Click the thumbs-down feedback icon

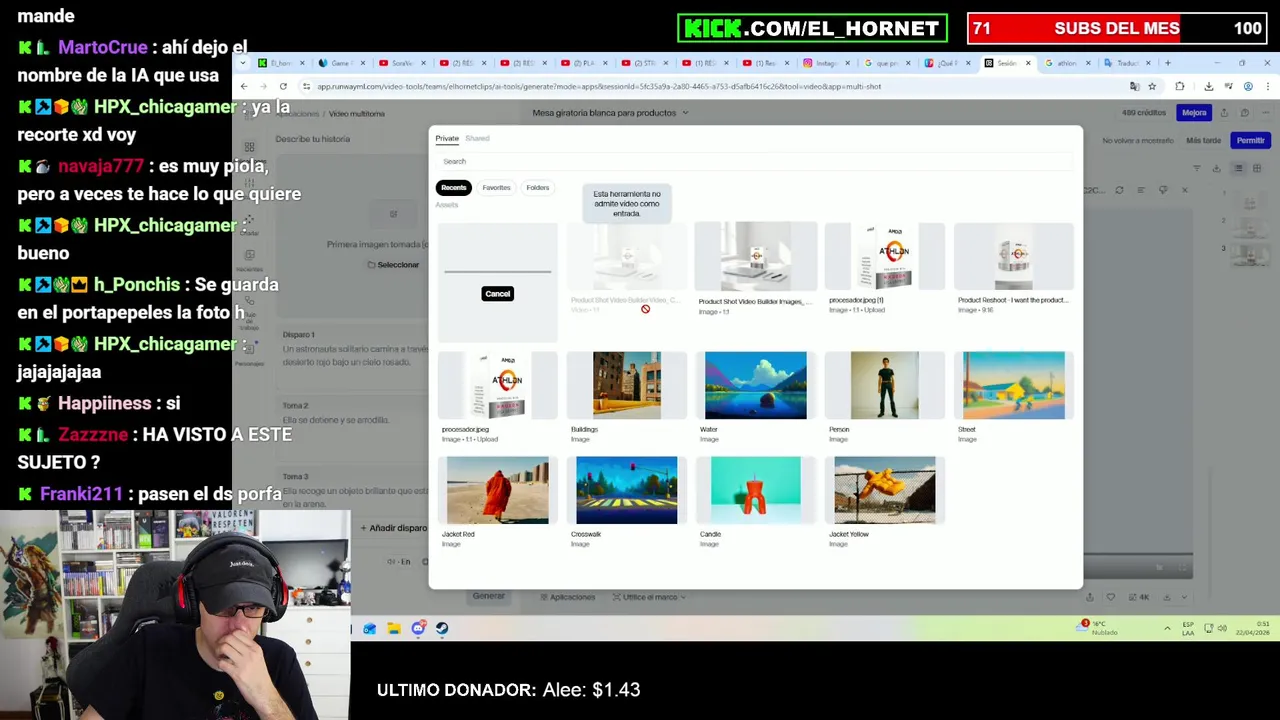1163,190
